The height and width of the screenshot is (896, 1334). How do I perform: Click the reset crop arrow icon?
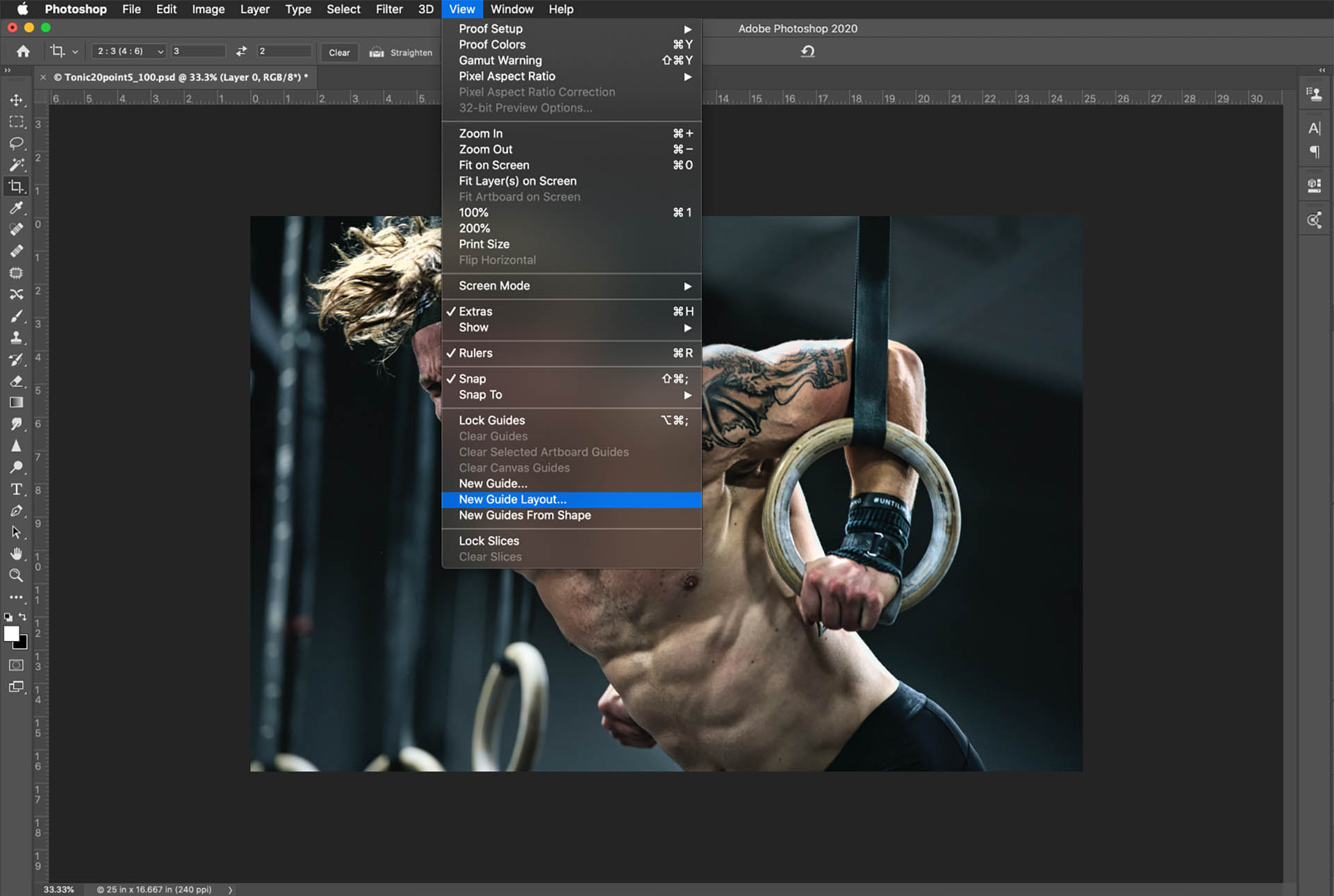(807, 51)
